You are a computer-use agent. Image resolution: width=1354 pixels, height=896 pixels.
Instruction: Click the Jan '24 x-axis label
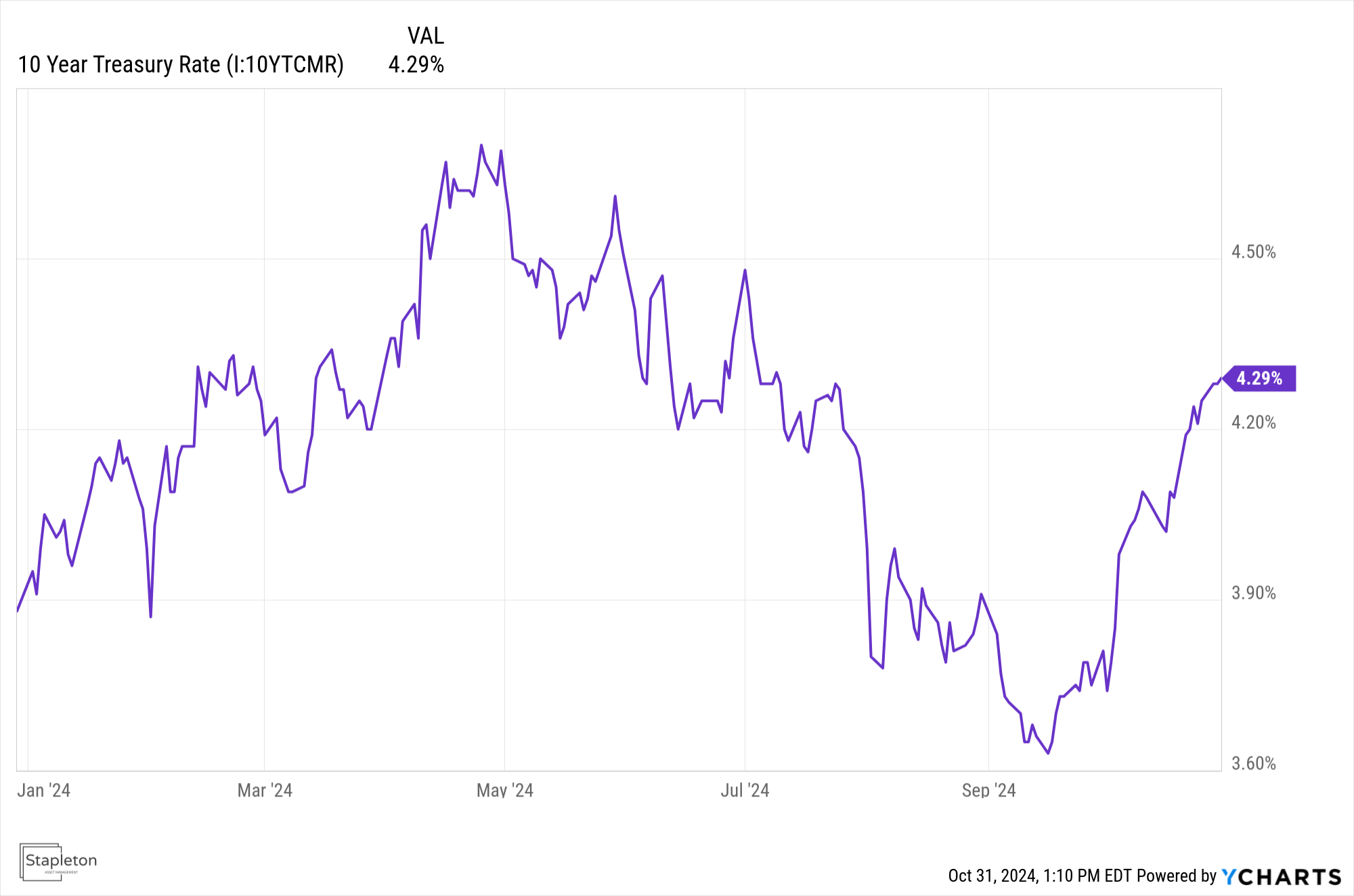[44, 790]
